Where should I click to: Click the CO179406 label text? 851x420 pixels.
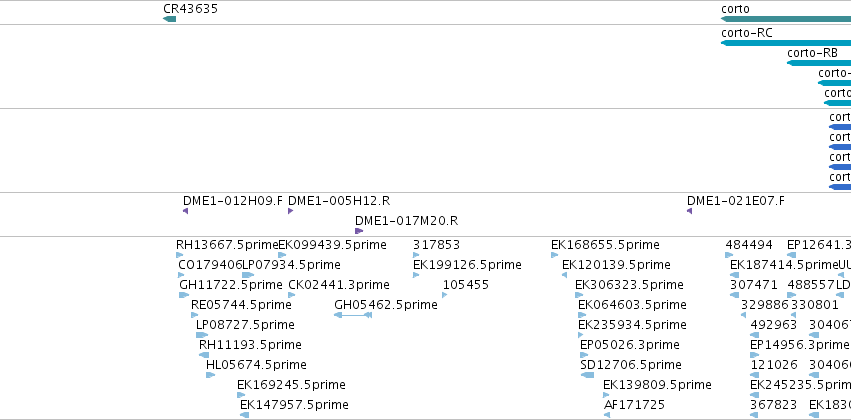tap(210, 265)
